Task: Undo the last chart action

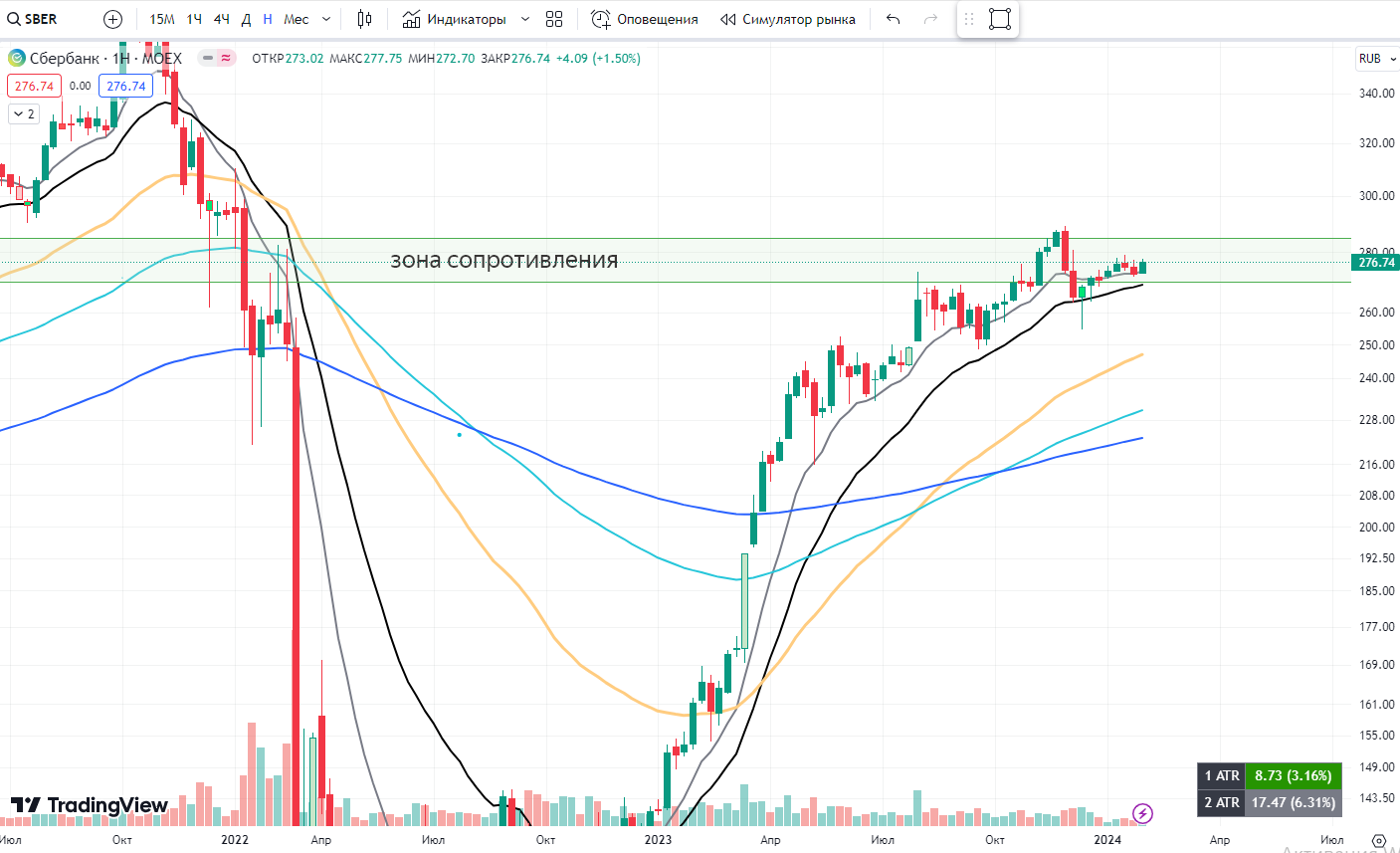Action: [x=893, y=19]
